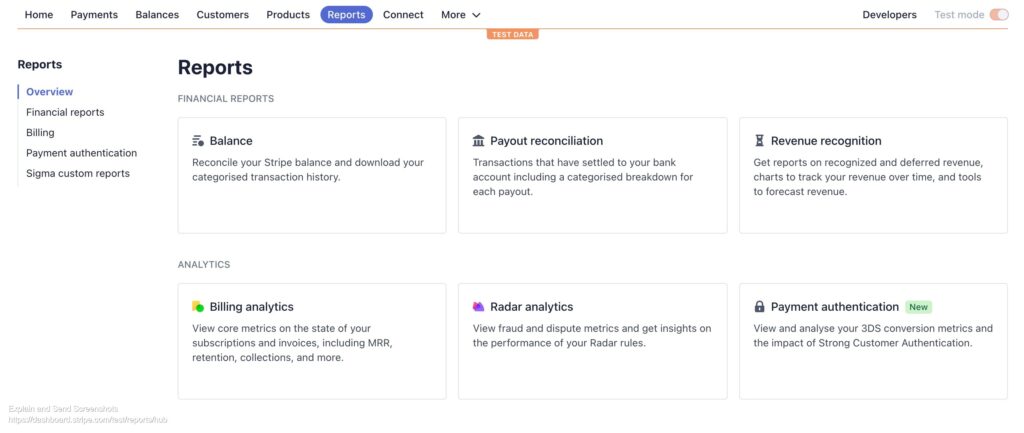
Task: Open the Payment authentication card title
Action: coord(835,307)
